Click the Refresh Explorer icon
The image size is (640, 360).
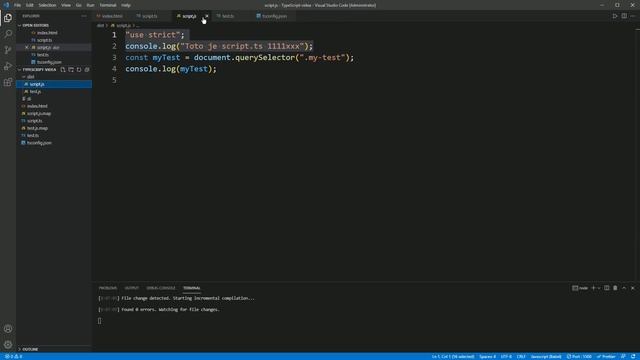79,70
